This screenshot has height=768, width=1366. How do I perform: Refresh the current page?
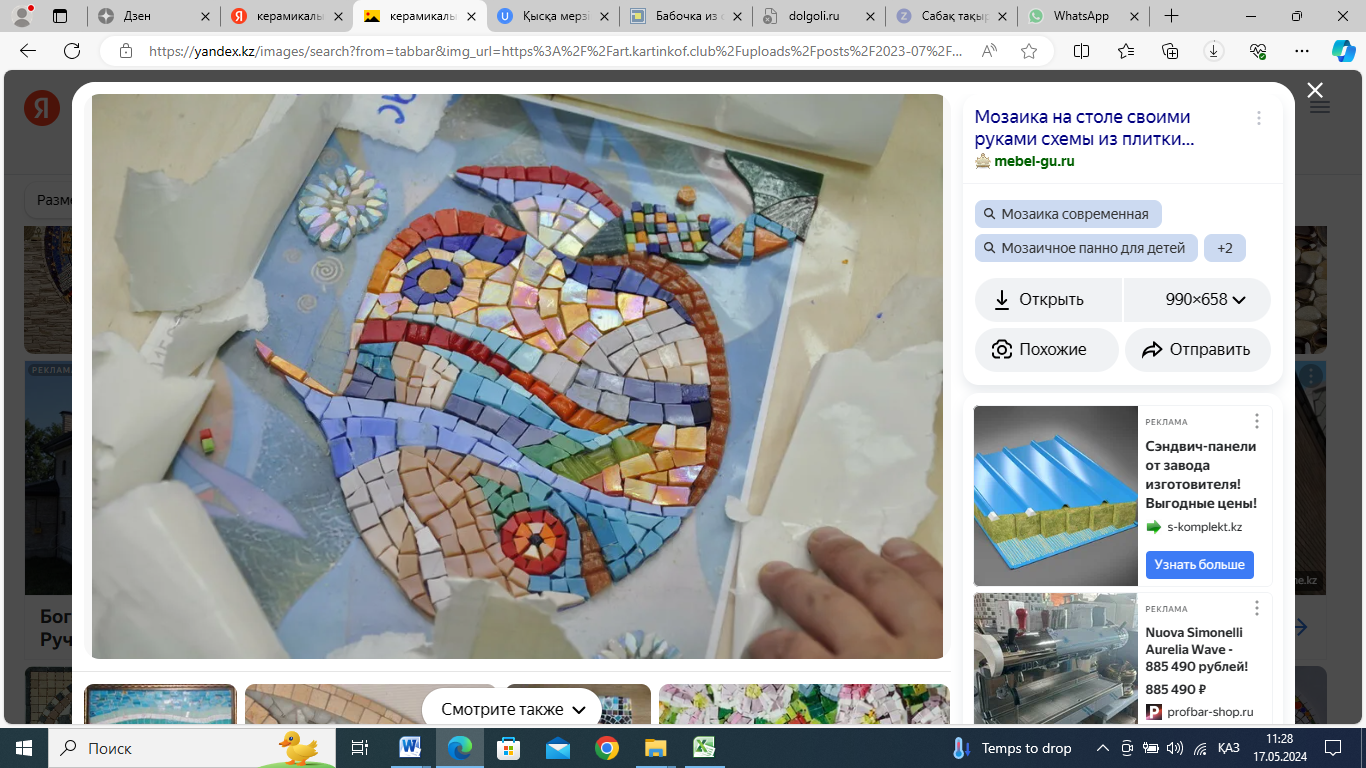point(72,51)
